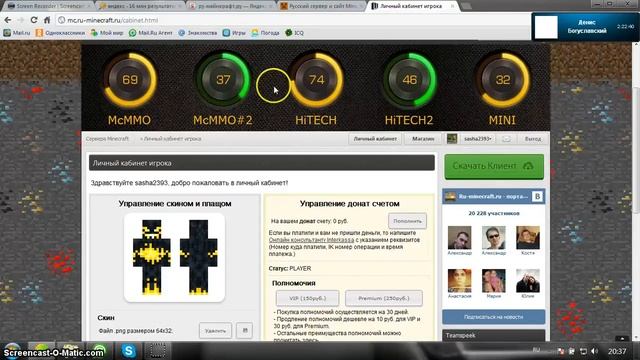Open the browser home page icon
Viewport: 640px width, 360px height.
(x=47, y=20)
